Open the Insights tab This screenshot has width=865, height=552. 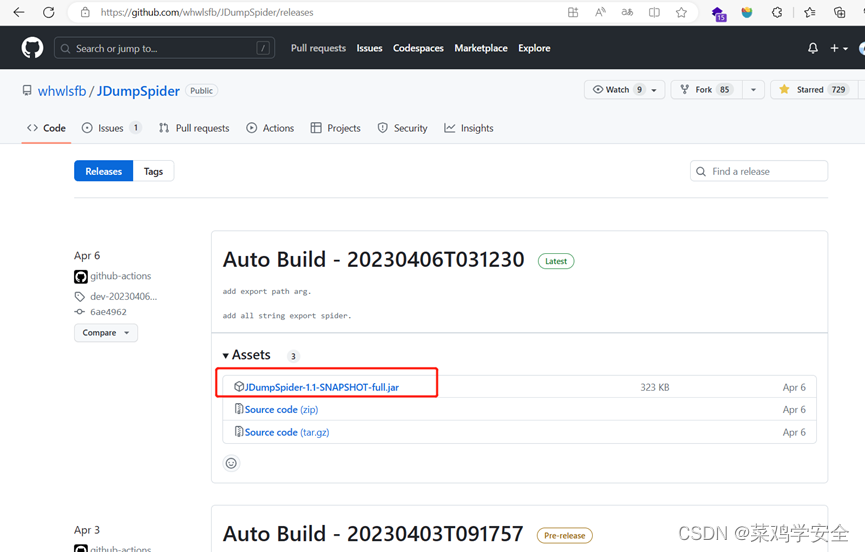[469, 128]
